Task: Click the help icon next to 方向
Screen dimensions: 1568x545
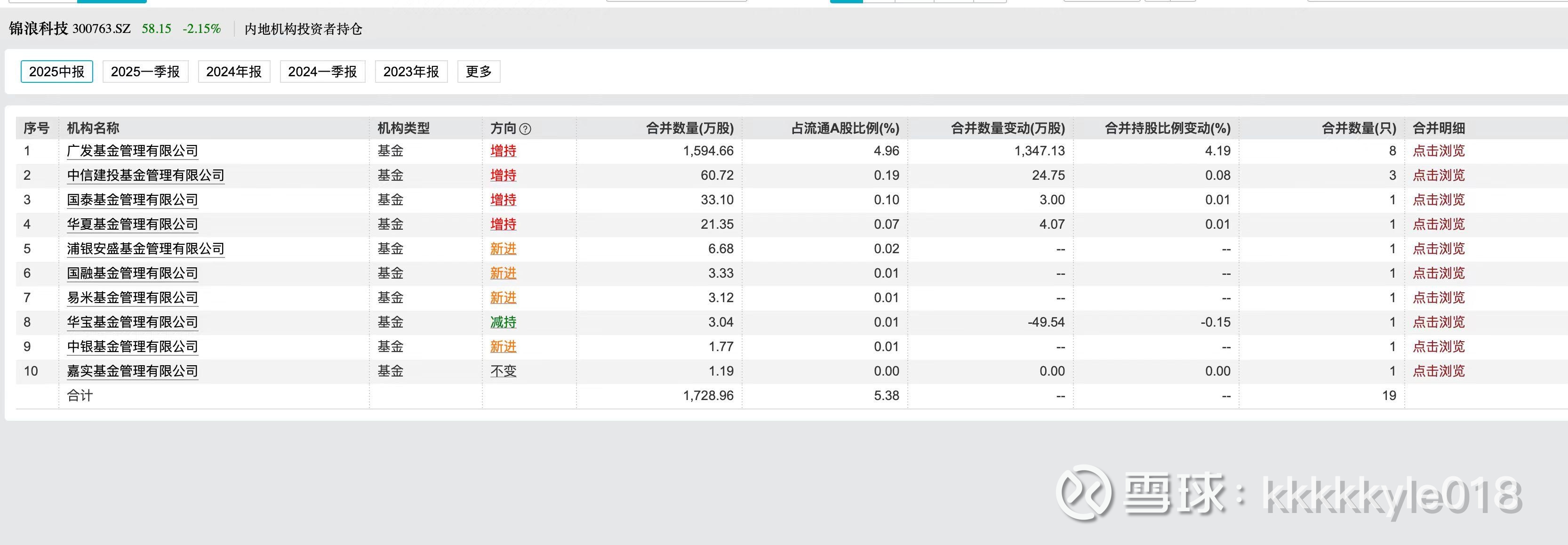Action: (526, 129)
